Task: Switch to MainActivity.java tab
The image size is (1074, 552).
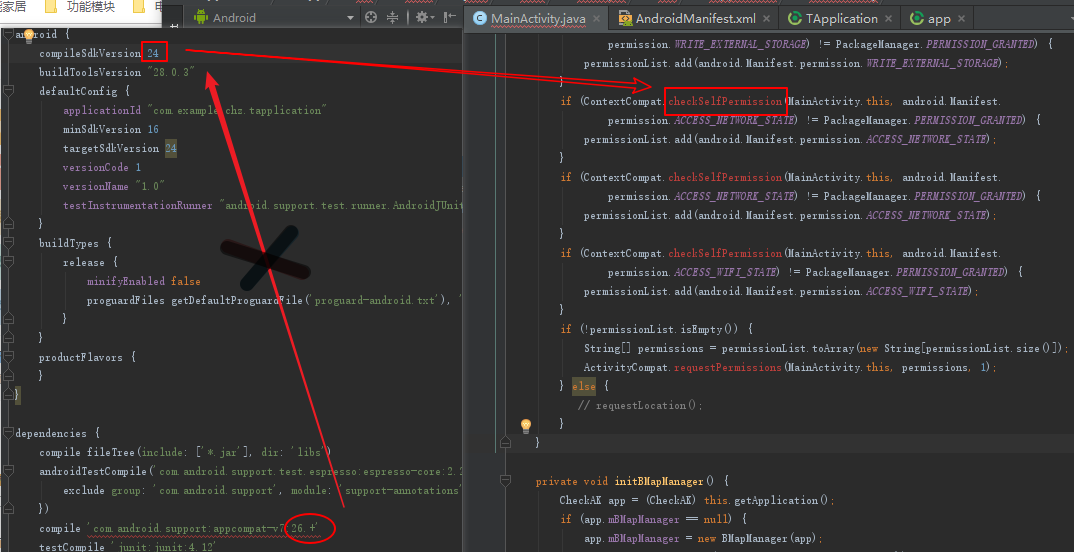Action: (538, 18)
